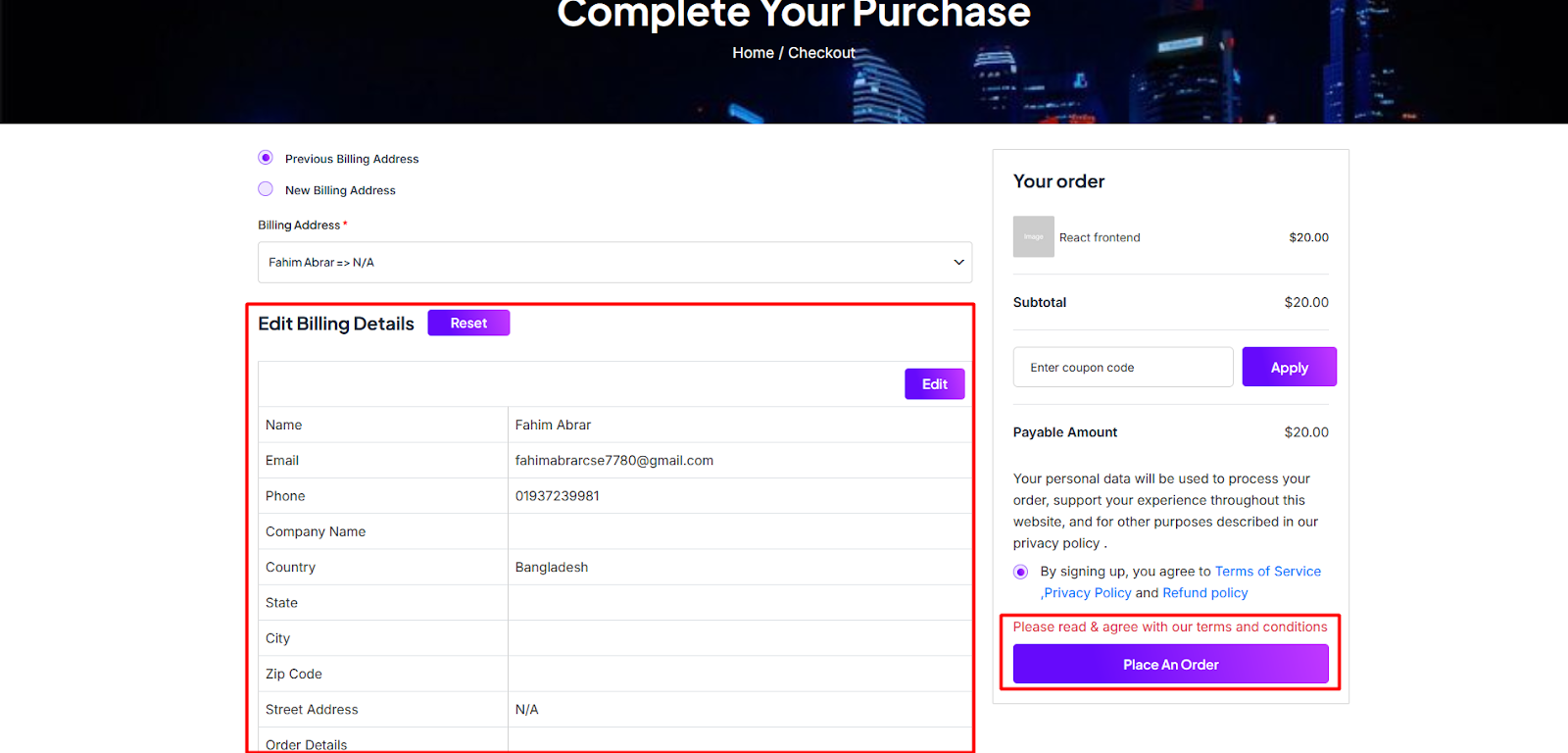The image size is (1568, 753).
Task: Choose the New Billing Address option
Action: click(266, 189)
